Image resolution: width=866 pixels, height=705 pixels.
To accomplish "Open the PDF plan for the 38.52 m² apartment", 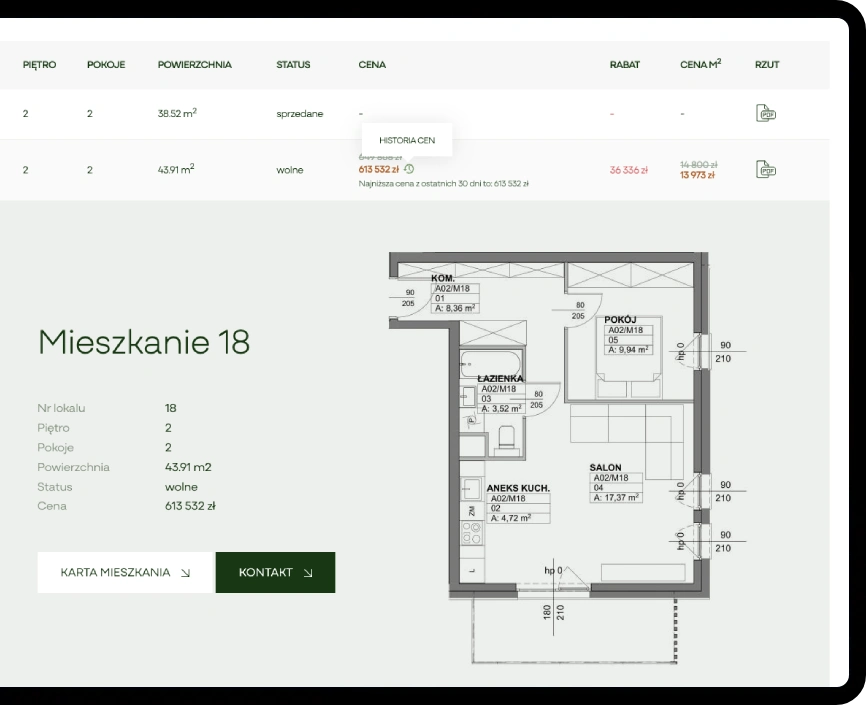I will click(767, 114).
